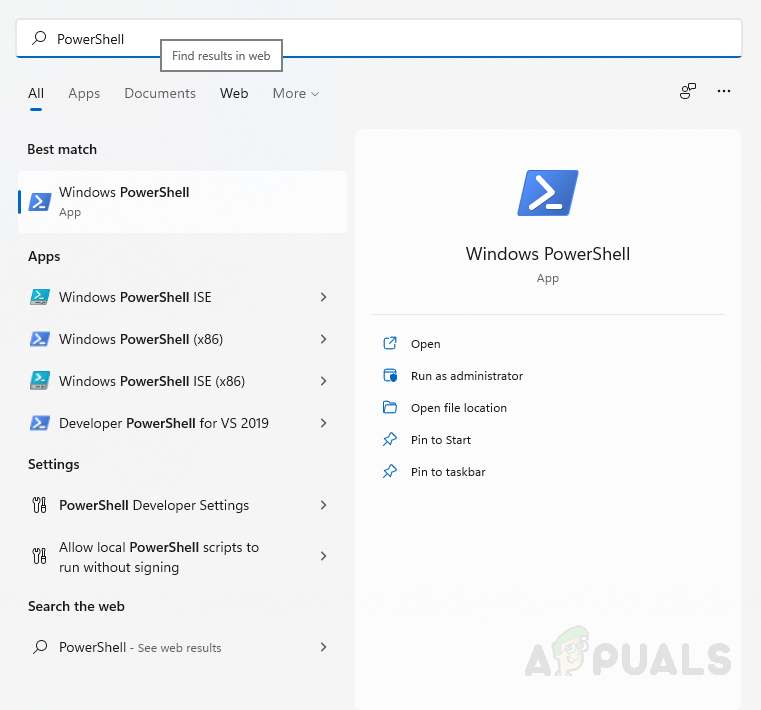Expand PowerShell Developer Settings chevron
761x710 pixels.
[x=324, y=505]
